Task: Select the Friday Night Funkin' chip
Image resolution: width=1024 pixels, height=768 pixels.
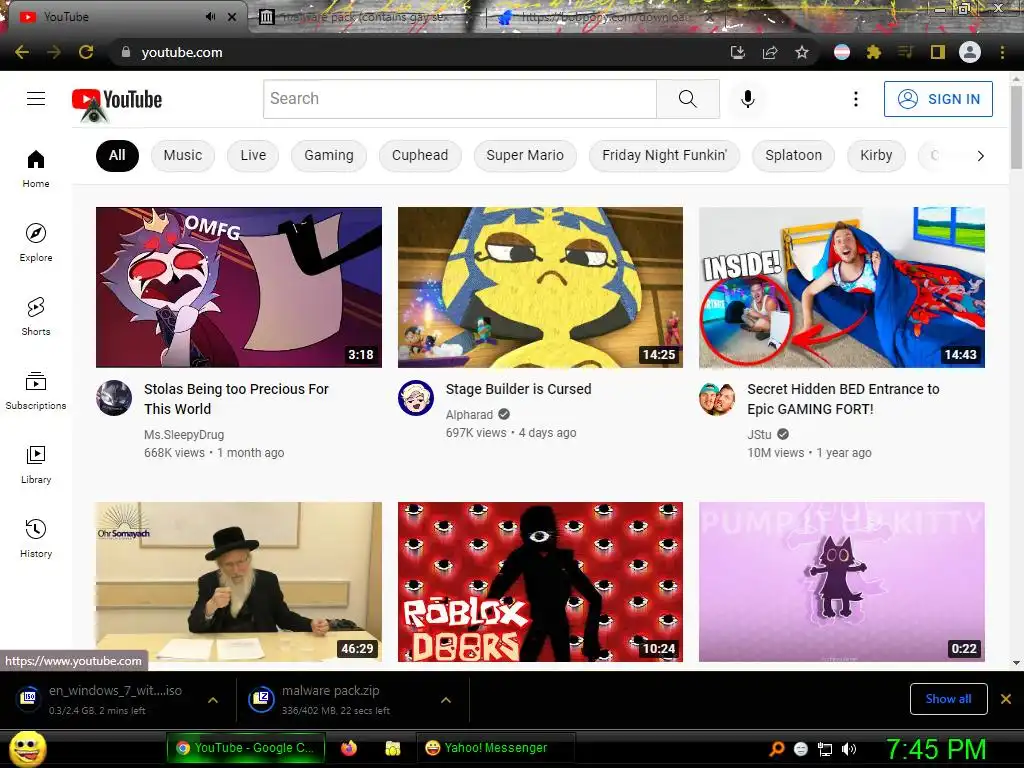Action: [664, 155]
